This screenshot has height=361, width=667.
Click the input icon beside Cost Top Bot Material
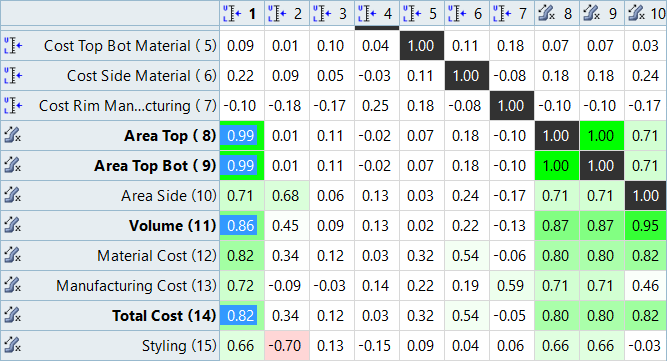tap(13, 45)
